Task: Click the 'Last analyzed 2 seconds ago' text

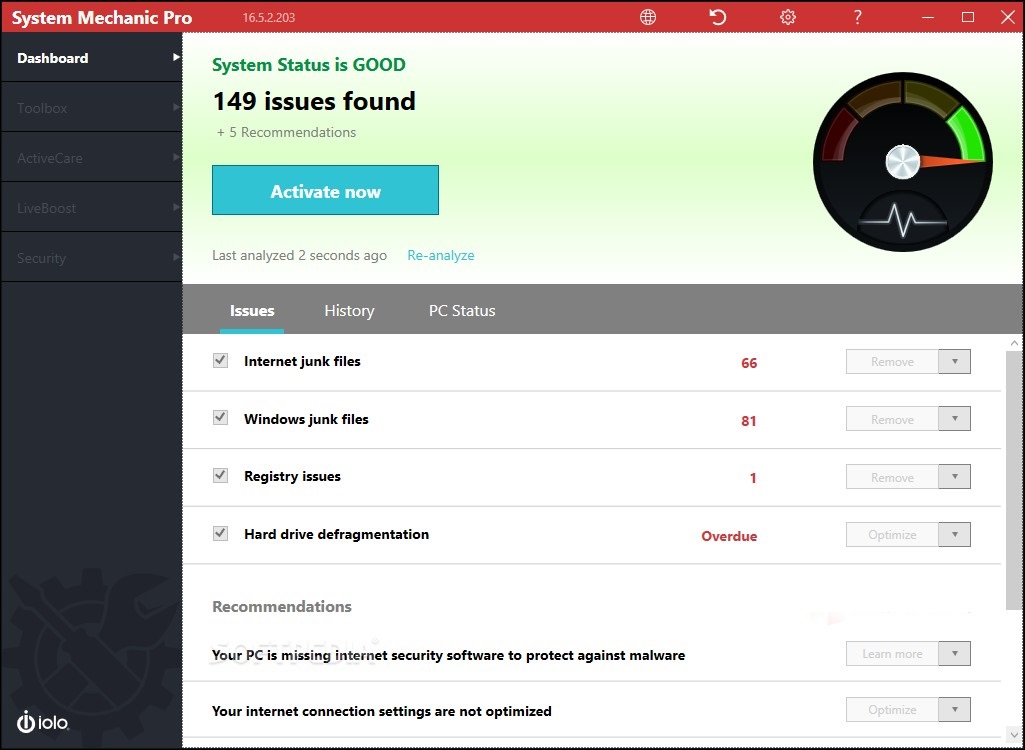Action: 299,255
